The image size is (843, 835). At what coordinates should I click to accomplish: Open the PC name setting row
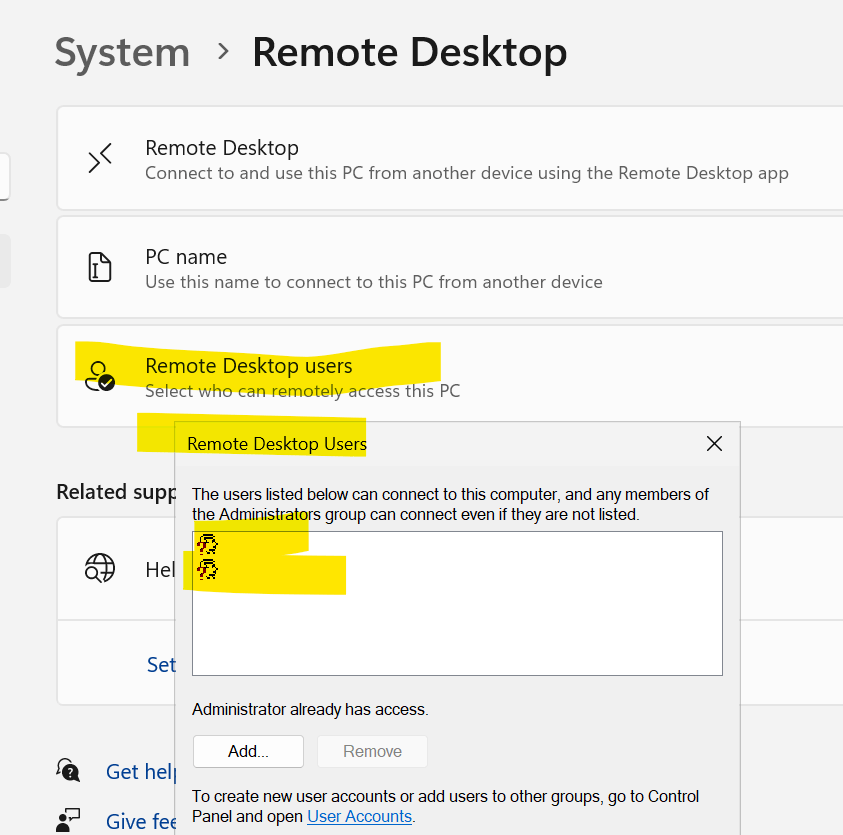[x=450, y=267]
